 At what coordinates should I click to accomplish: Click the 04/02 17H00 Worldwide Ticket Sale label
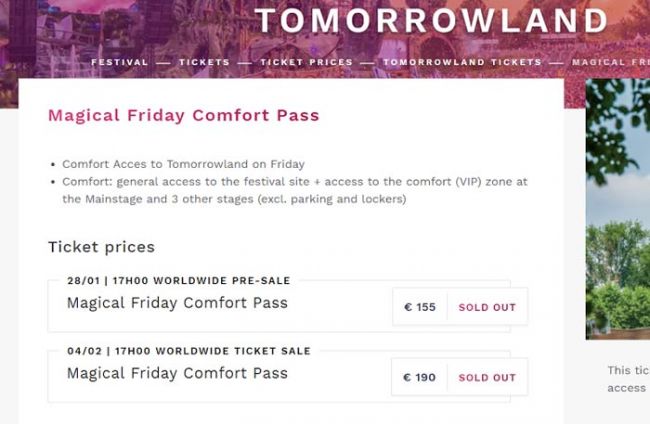click(189, 351)
